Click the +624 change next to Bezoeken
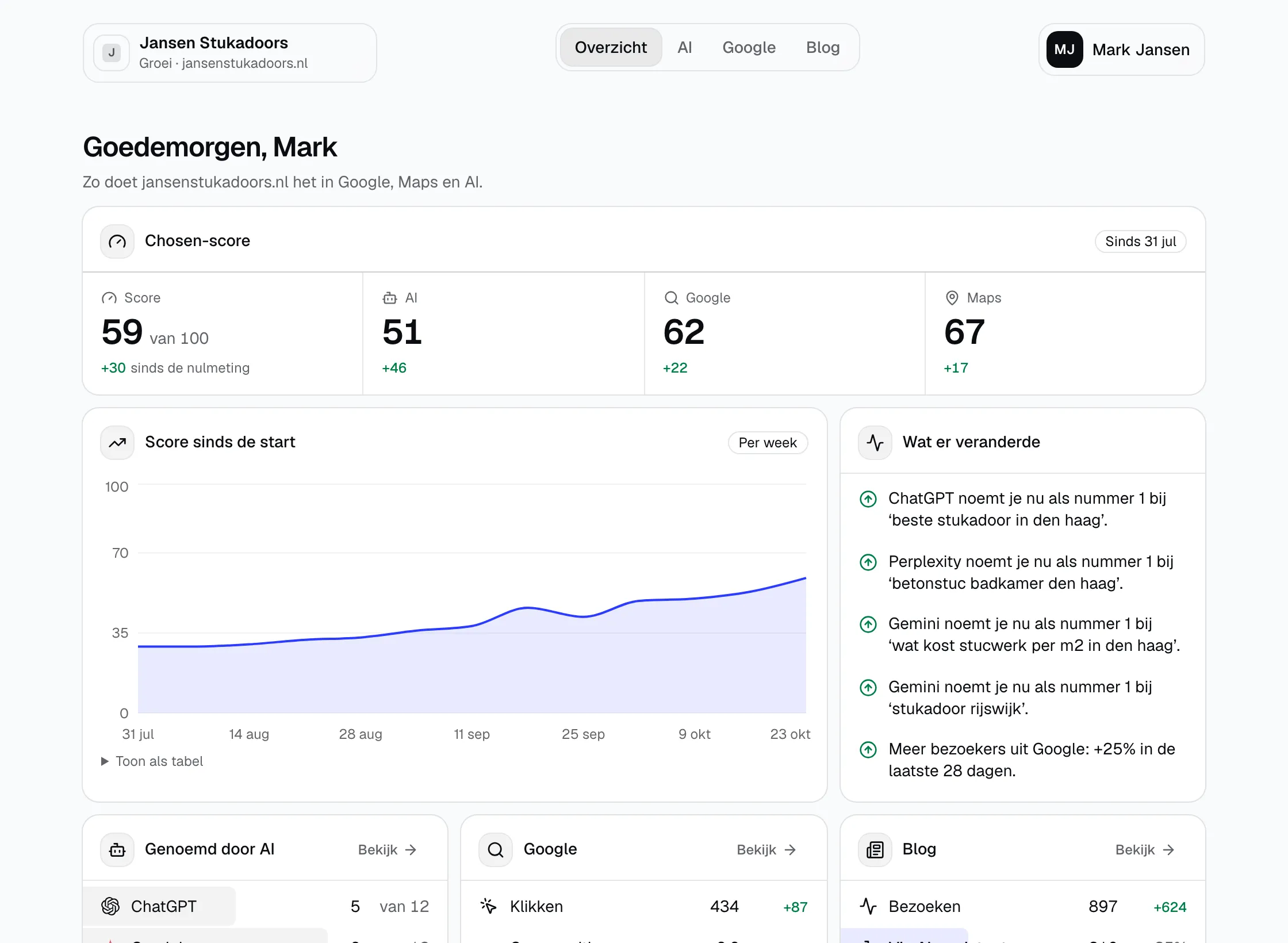Viewport: 1288px width, 943px height. (1170, 907)
